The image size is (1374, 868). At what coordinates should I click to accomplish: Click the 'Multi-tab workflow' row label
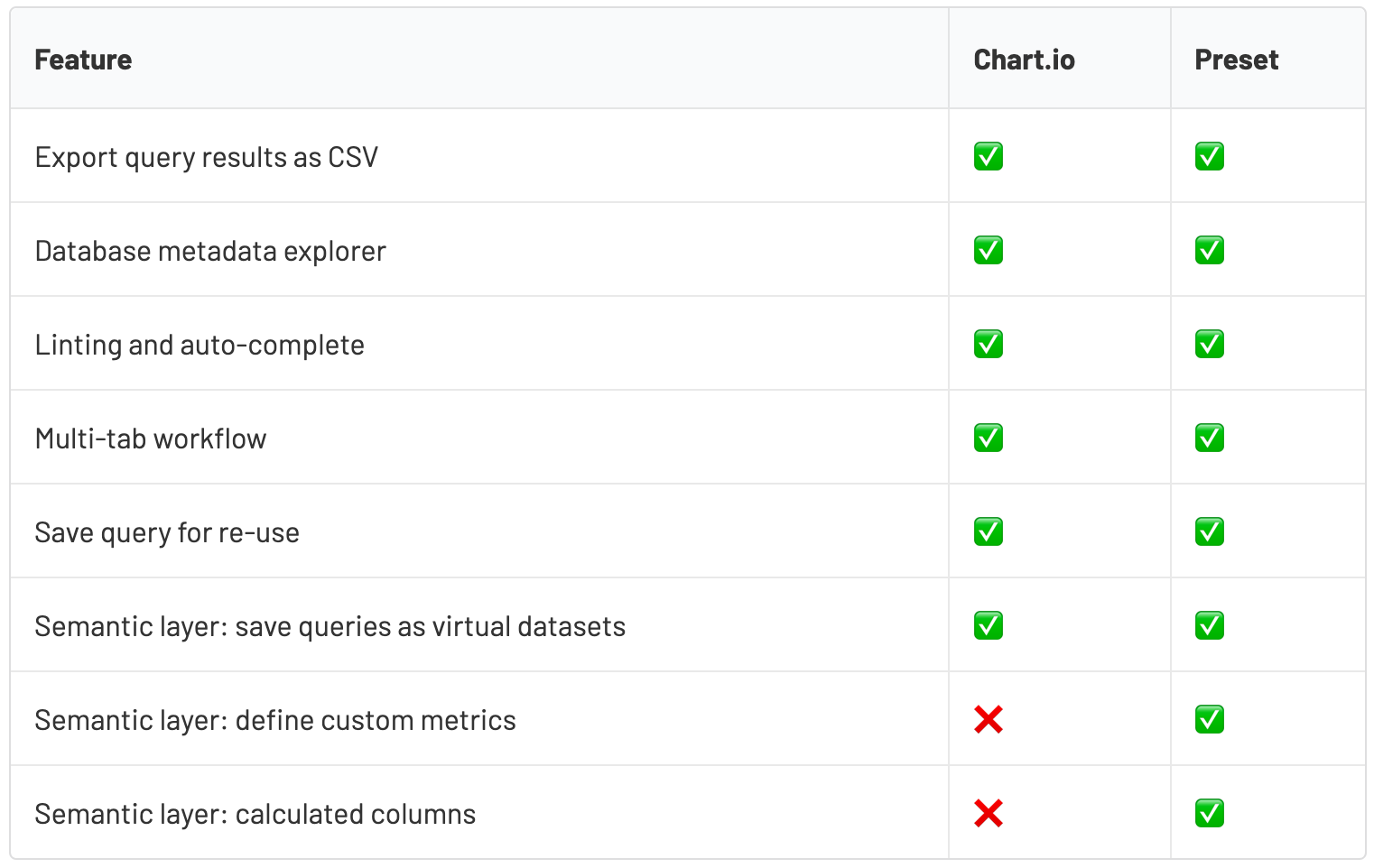pyautogui.click(x=151, y=439)
